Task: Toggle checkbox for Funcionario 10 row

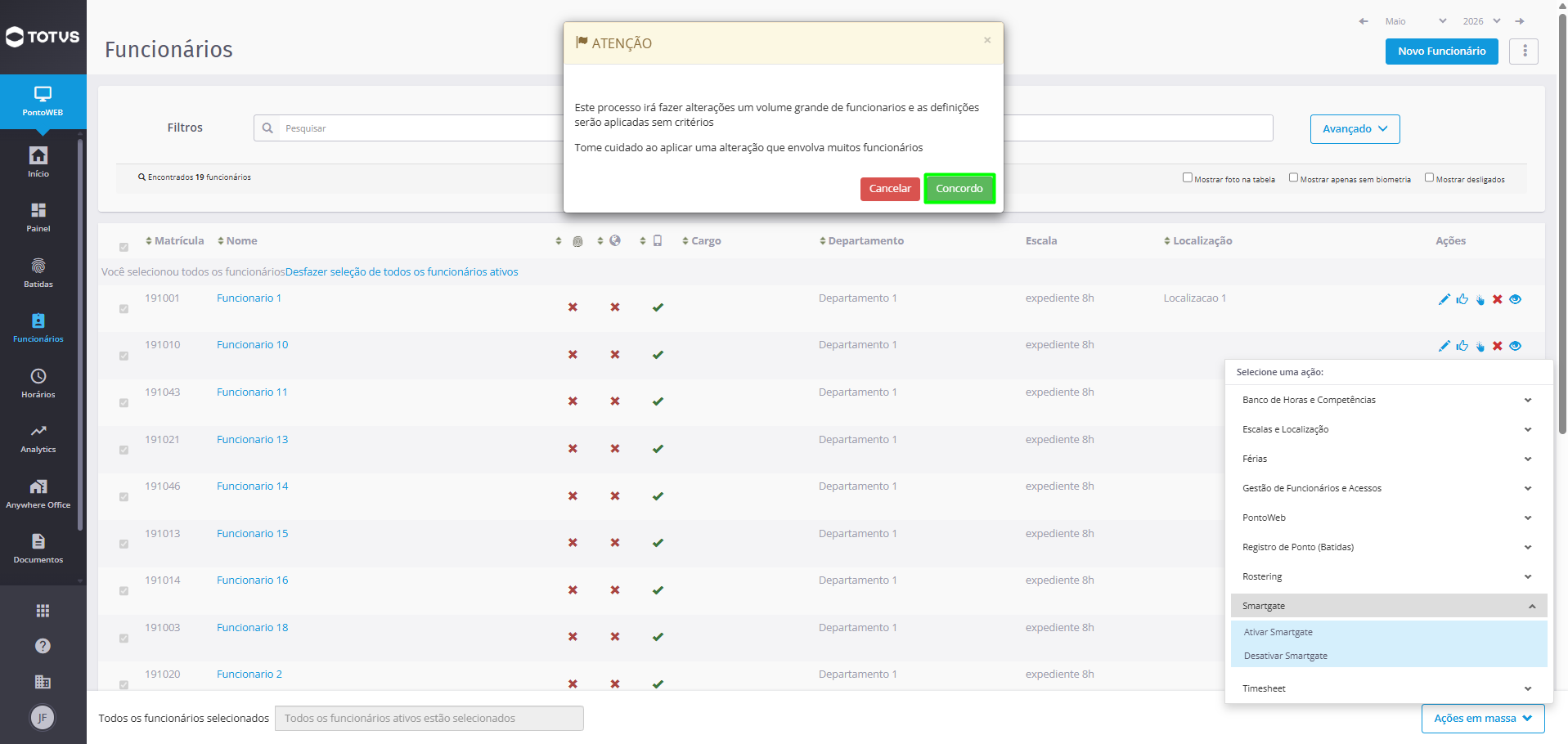Action: [124, 356]
